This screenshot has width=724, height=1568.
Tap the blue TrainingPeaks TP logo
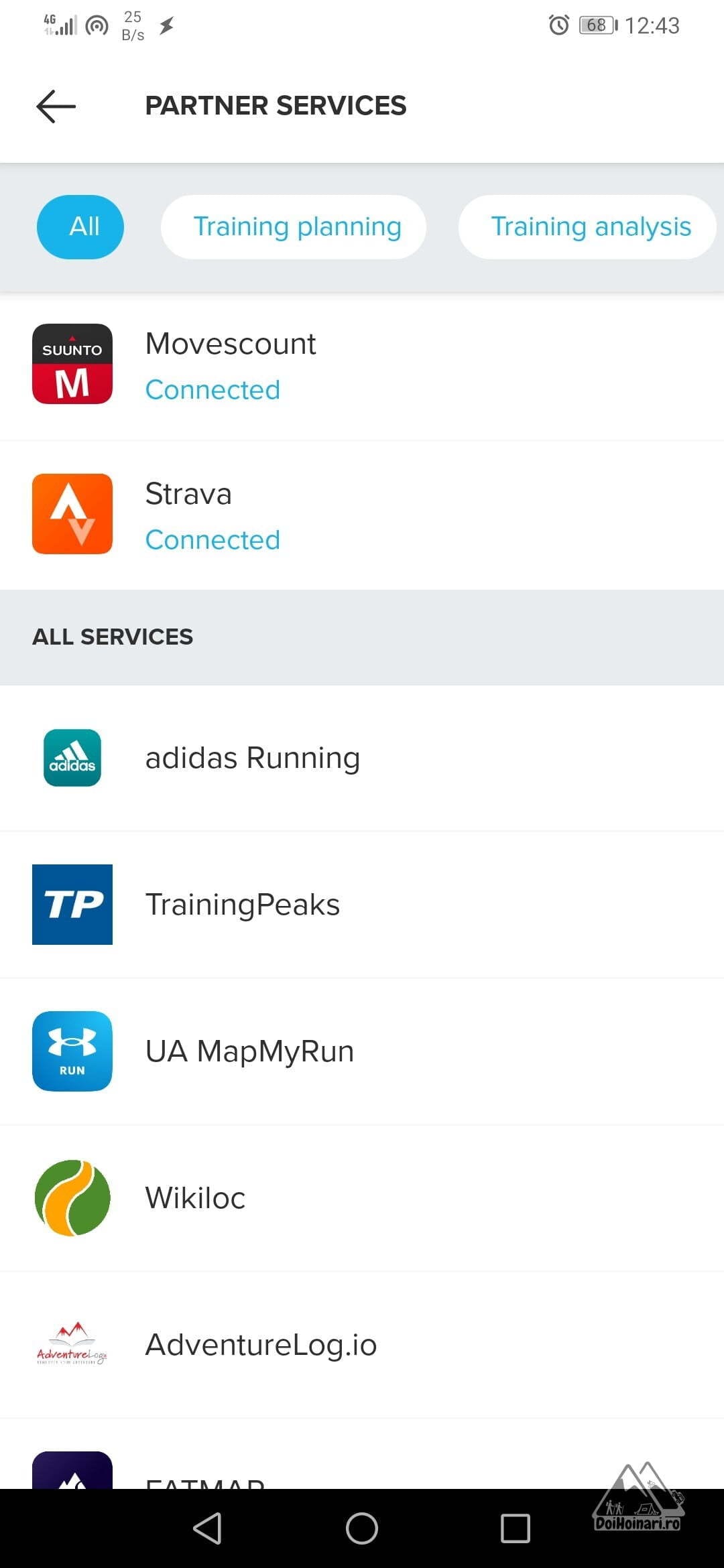(72, 905)
